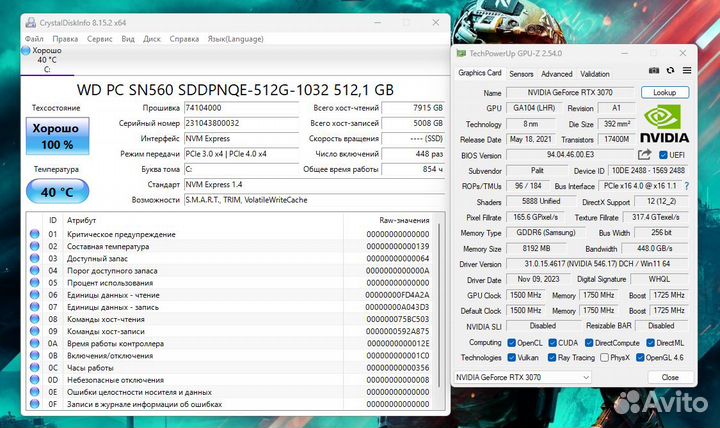The width and height of the screenshot is (720, 428).
Task: Toggle the PhysX checkbox
Action: click(x=604, y=357)
